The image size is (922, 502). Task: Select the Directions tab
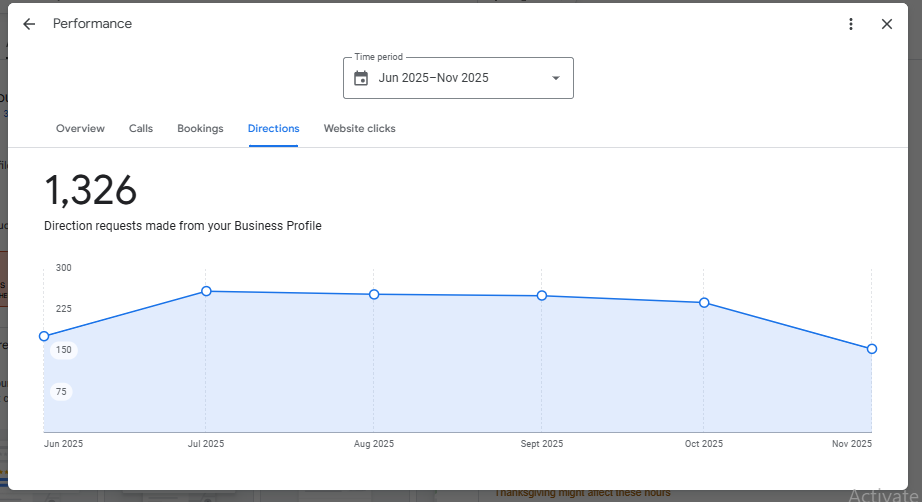click(x=273, y=128)
